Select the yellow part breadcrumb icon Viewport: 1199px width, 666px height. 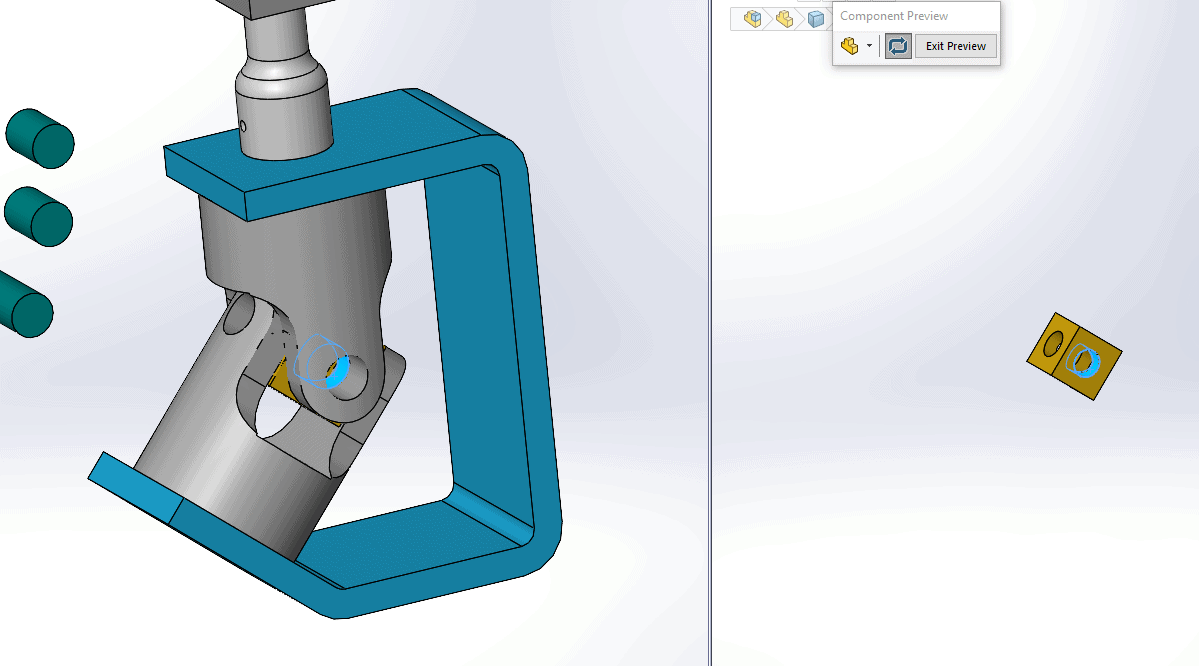point(784,19)
